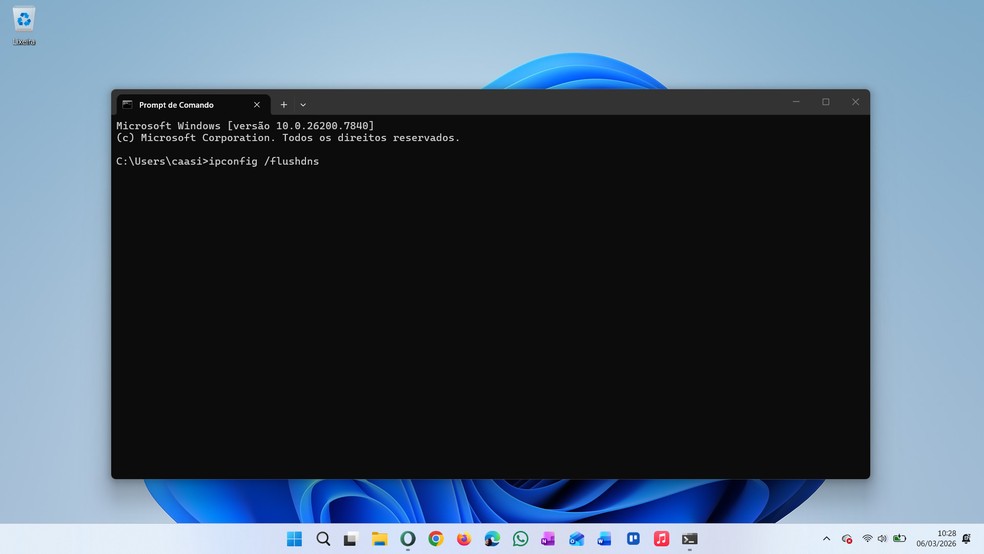Click the Command Prompt tab icon

tap(127, 104)
